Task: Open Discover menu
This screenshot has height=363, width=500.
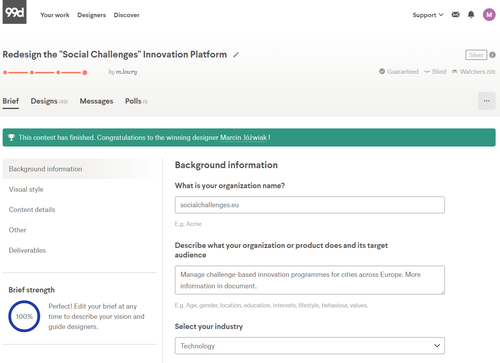Action: (x=127, y=15)
